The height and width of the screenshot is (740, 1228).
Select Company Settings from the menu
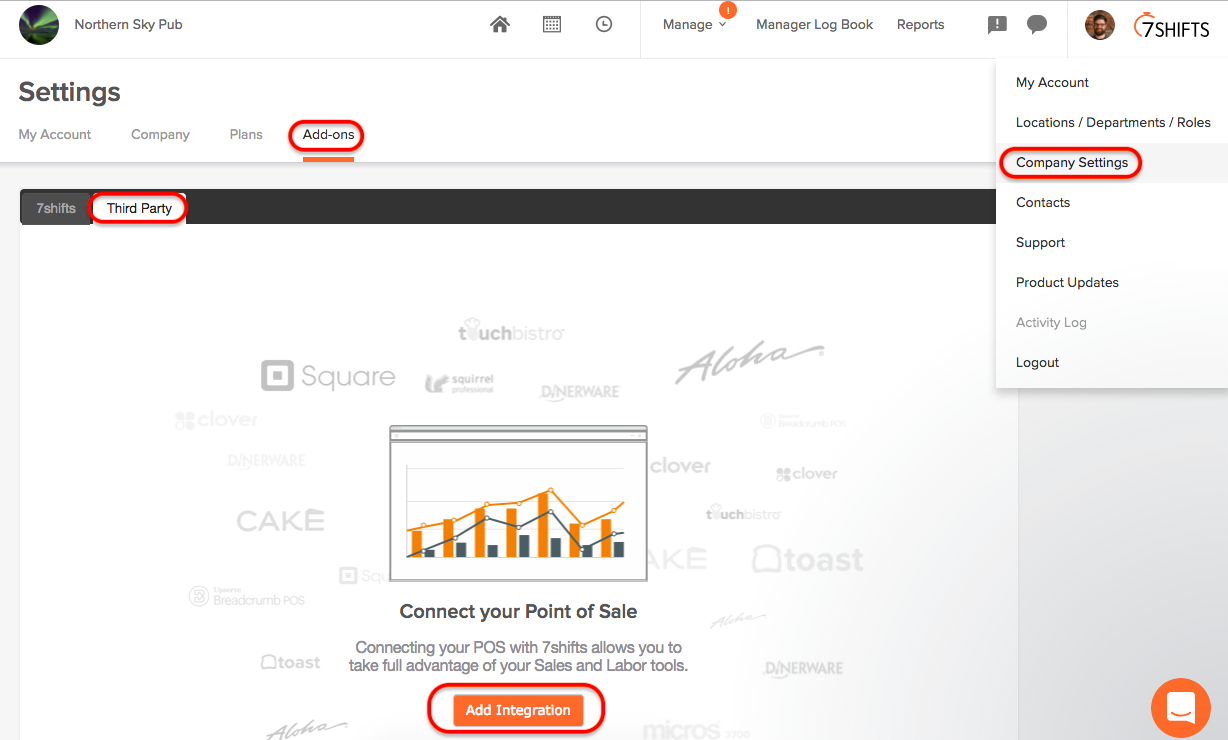tap(1070, 162)
